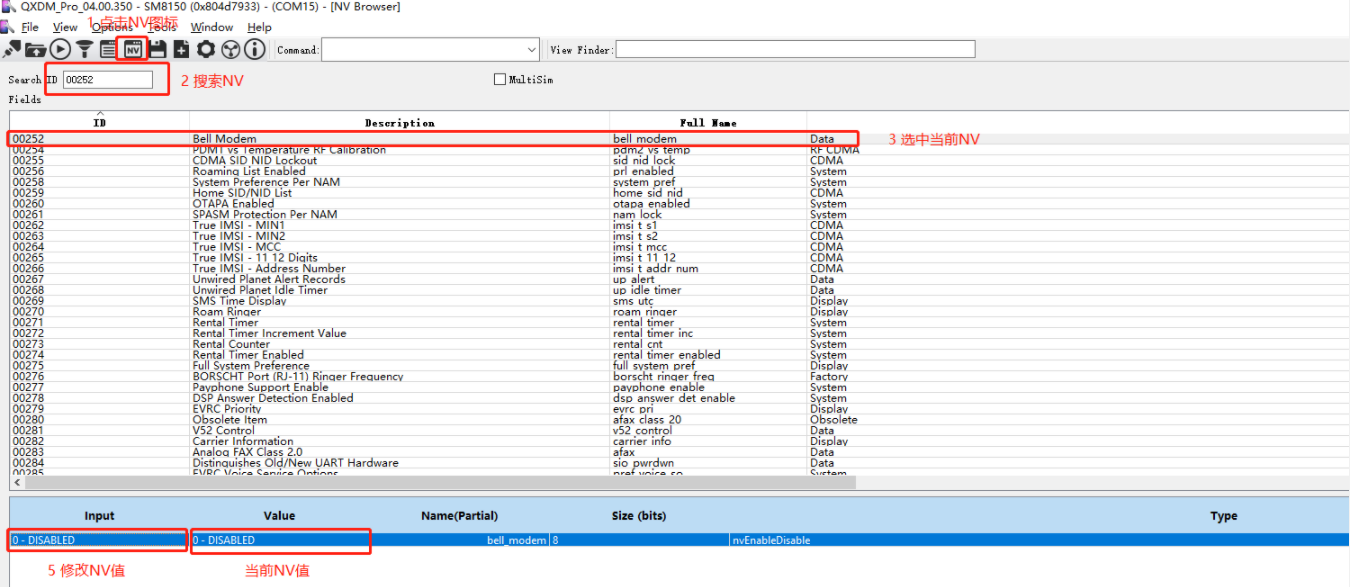This screenshot has width=1350, height=587.
Task: Open the Window menu
Action: point(211,27)
